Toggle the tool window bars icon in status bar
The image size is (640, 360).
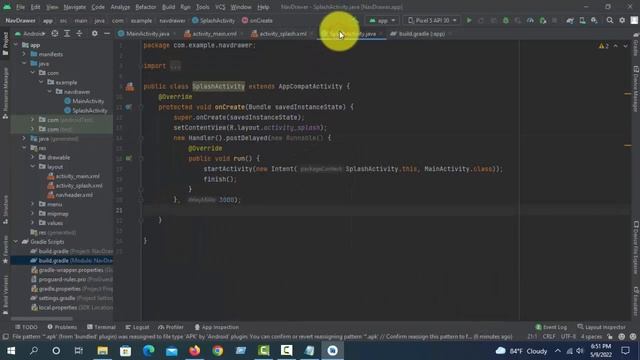pyautogui.click(x=6, y=337)
